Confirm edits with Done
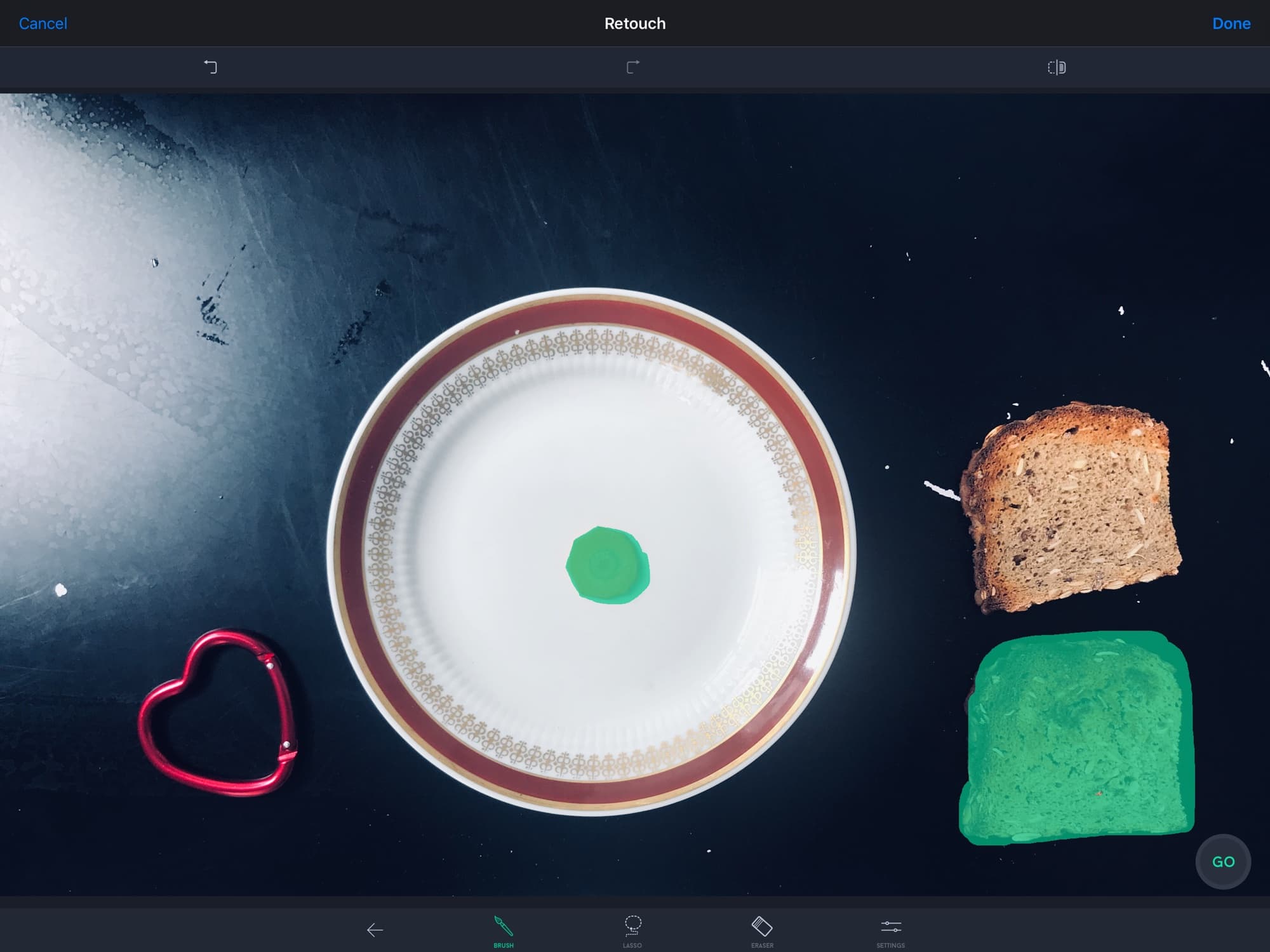Screen dimensions: 1270x952 (1231, 23)
